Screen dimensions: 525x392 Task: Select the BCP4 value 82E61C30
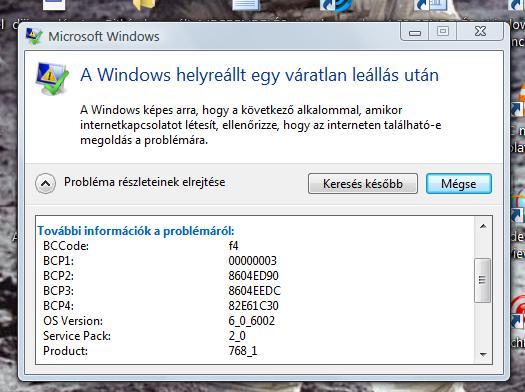click(x=253, y=306)
